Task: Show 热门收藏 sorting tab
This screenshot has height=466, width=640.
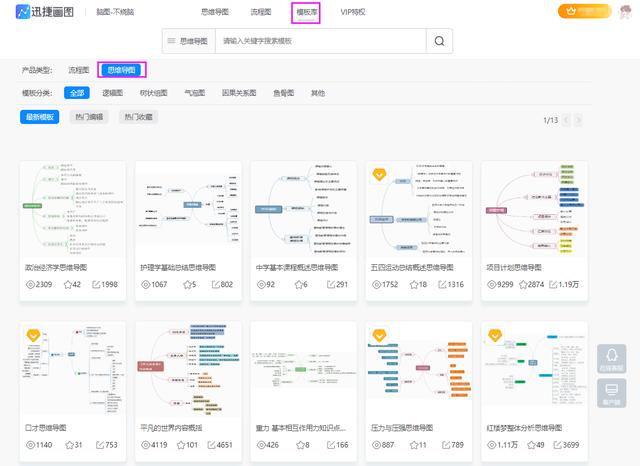Action: pos(138,117)
